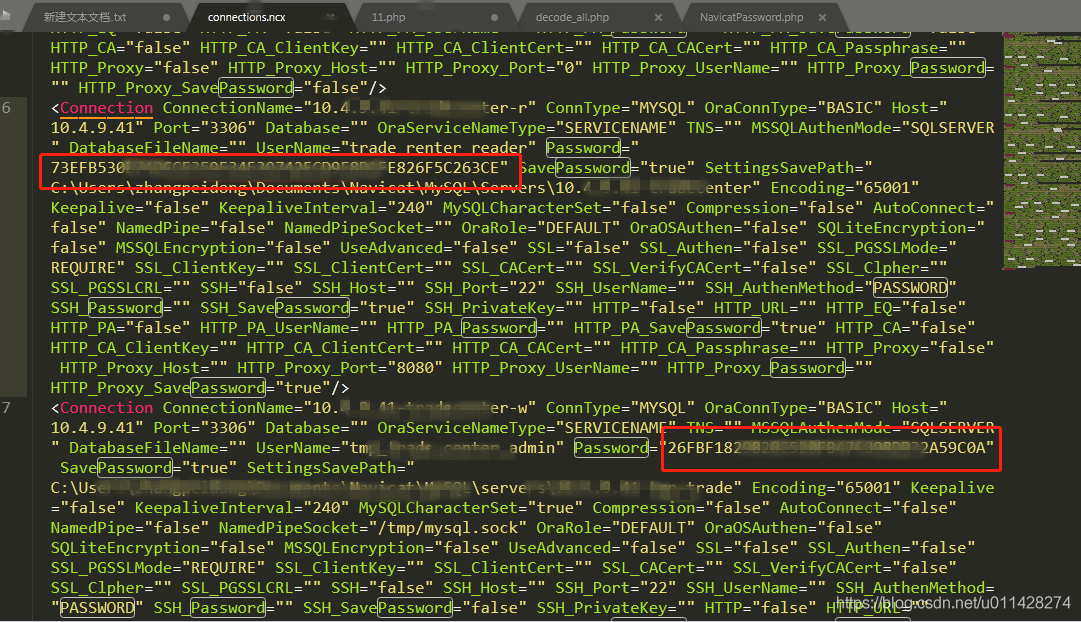Viewport: 1081px width, 622px height.
Task: Click ConnectionName ending in er-r
Action: click(x=350, y=108)
